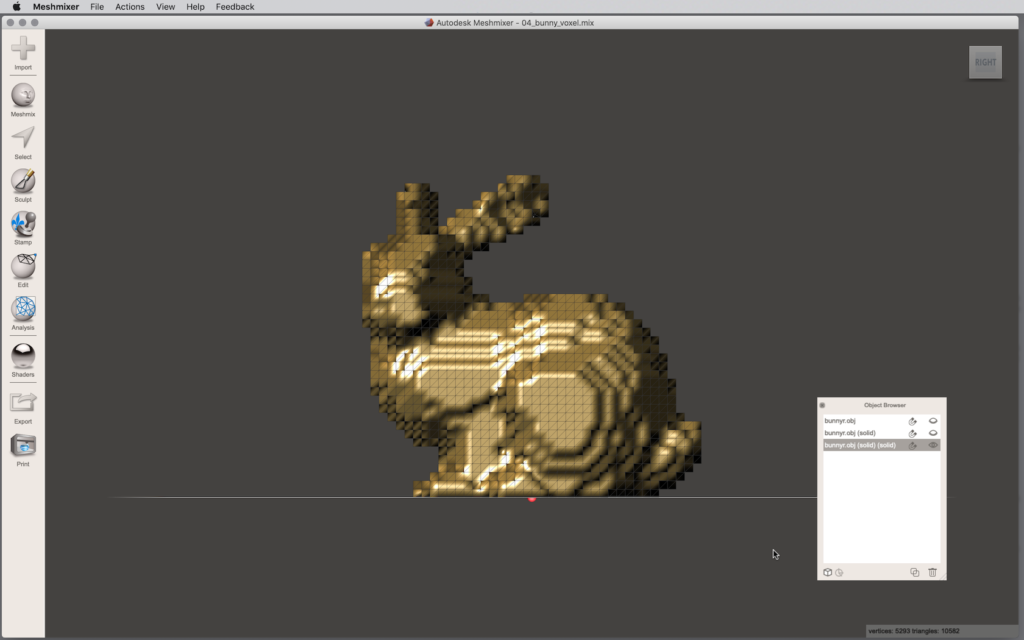Show bunnyr.obj (solid) (solid) using its eye icon
Image resolution: width=1024 pixels, height=640 pixels.
click(933, 445)
